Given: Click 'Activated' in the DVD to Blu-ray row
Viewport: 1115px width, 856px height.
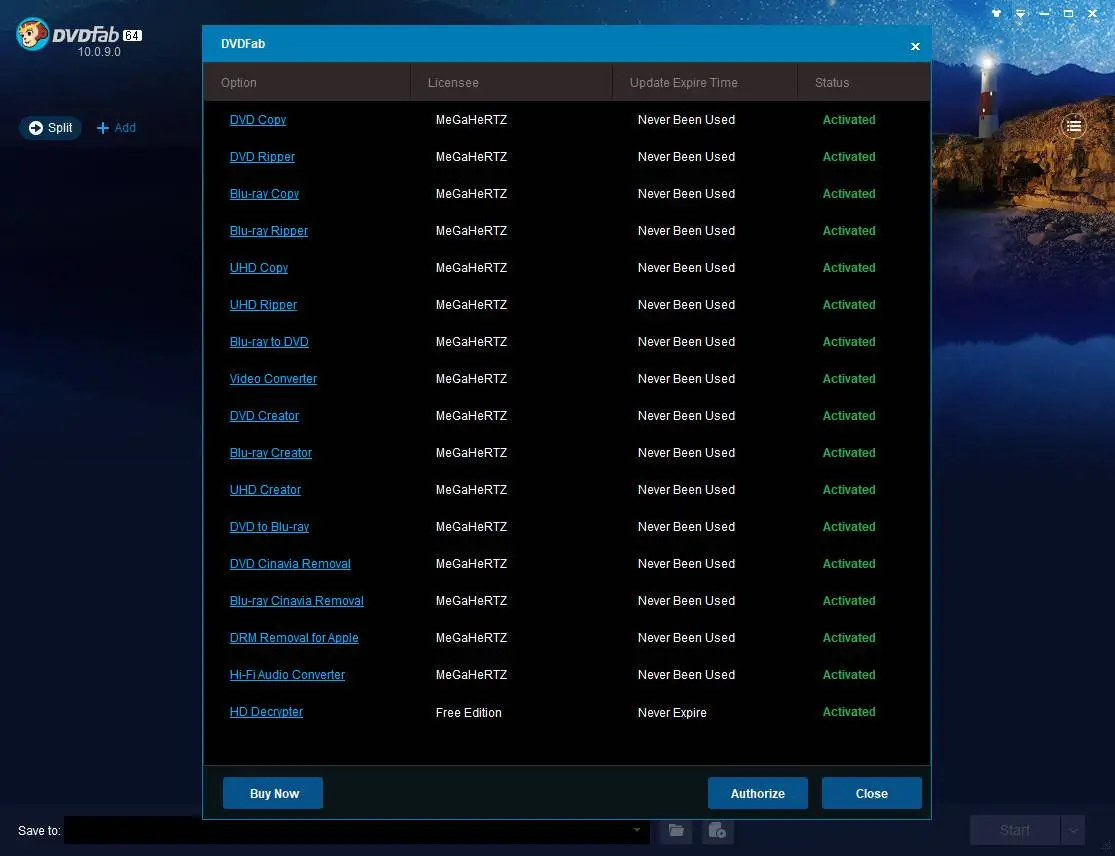Looking at the screenshot, I should 849,526.
